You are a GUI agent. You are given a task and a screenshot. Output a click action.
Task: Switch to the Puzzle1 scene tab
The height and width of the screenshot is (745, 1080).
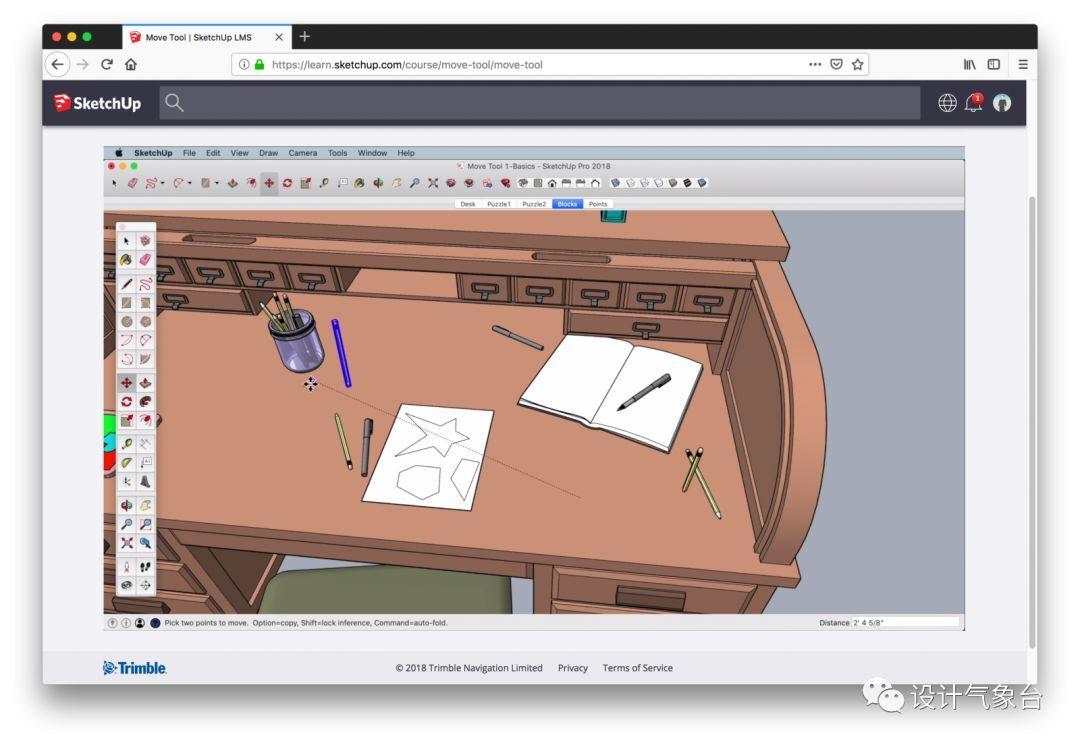(x=499, y=204)
